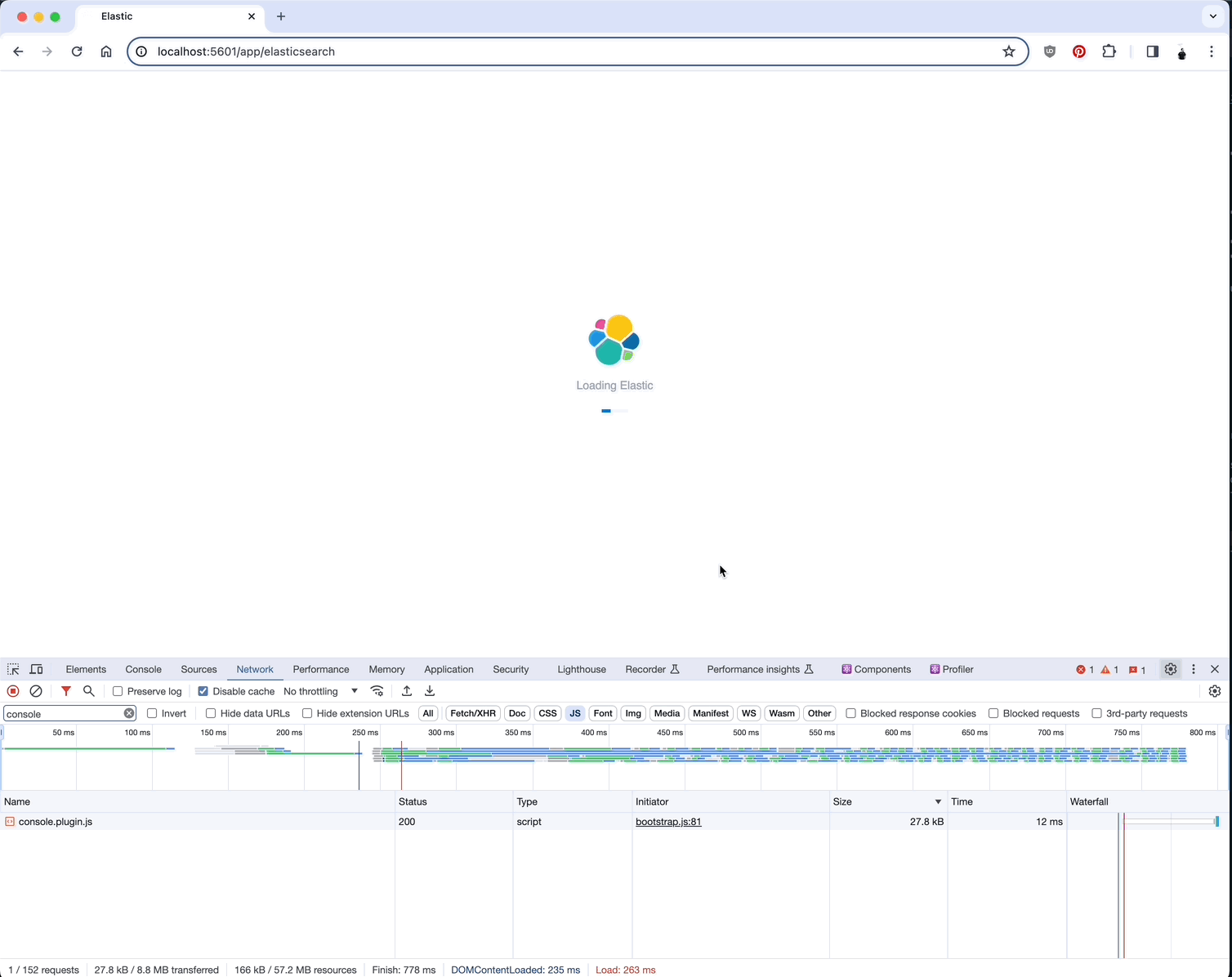Image resolution: width=1232 pixels, height=977 pixels.
Task: Clear the console filter text
Action: click(129, 713)
